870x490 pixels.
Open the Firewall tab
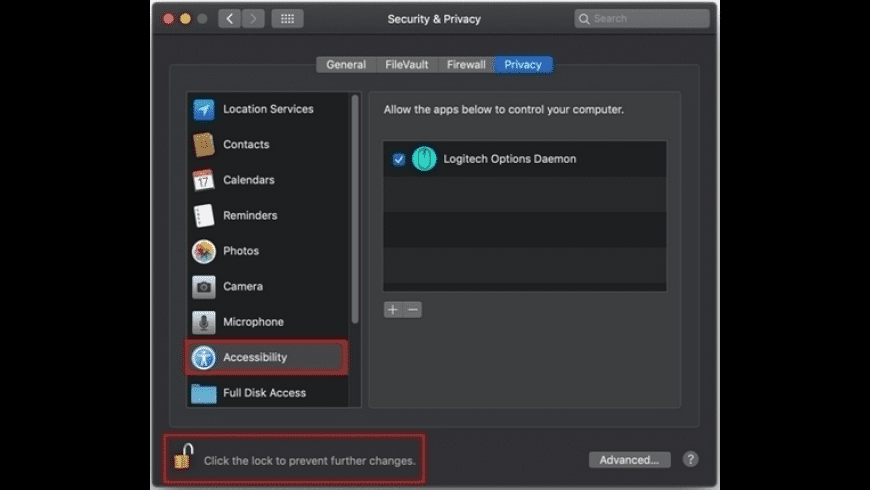(466, 65)
